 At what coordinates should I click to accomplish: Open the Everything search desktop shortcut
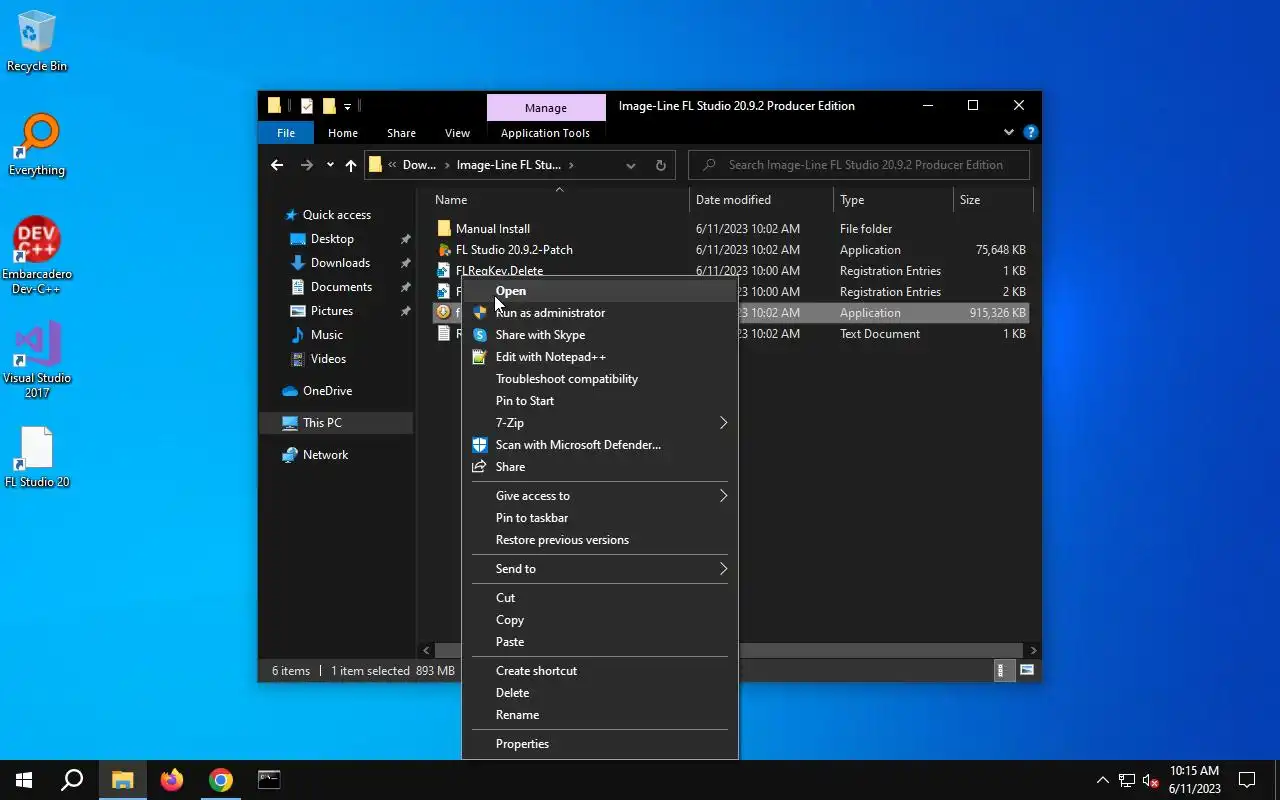[37, 146]
